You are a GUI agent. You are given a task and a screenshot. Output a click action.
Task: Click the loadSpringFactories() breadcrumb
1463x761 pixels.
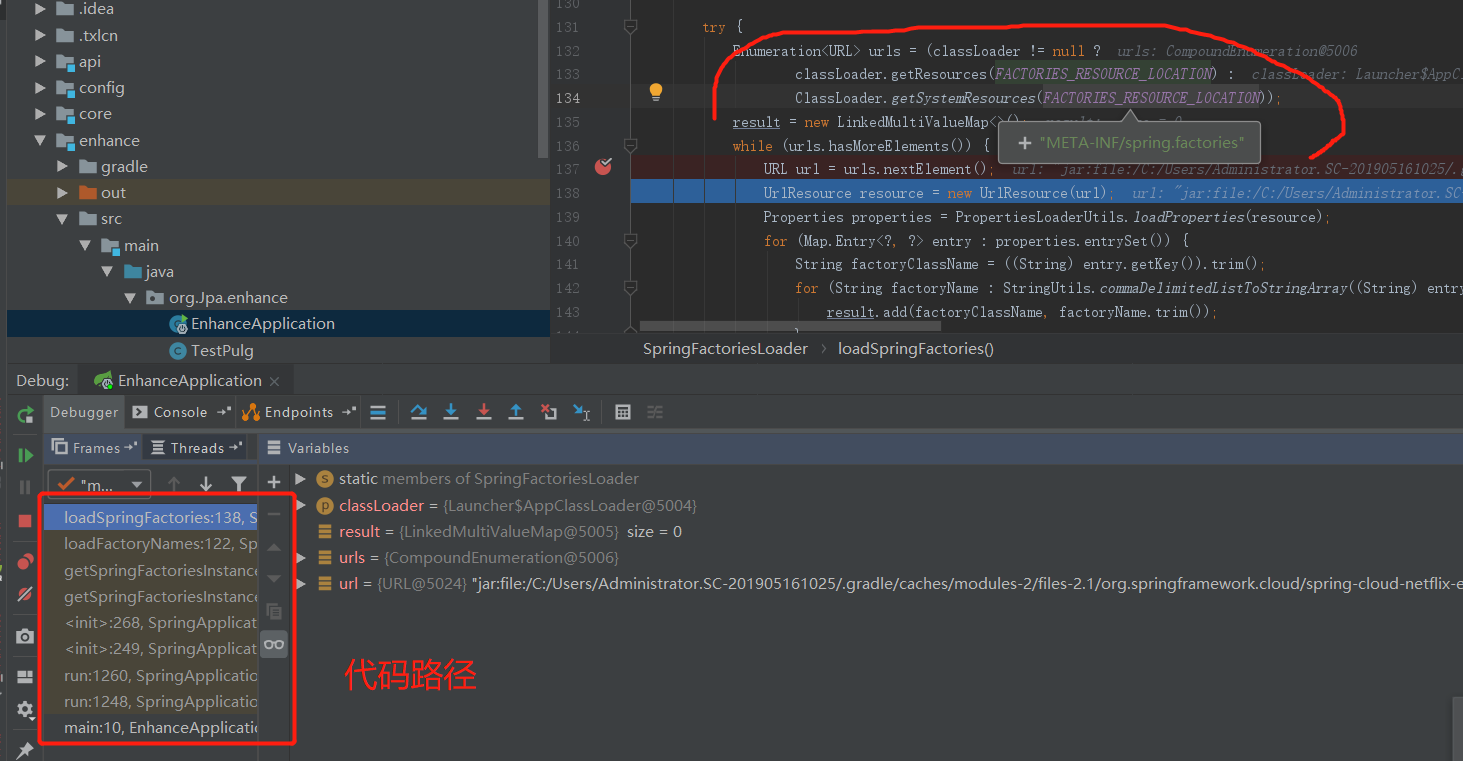click(x=916, y=349)
